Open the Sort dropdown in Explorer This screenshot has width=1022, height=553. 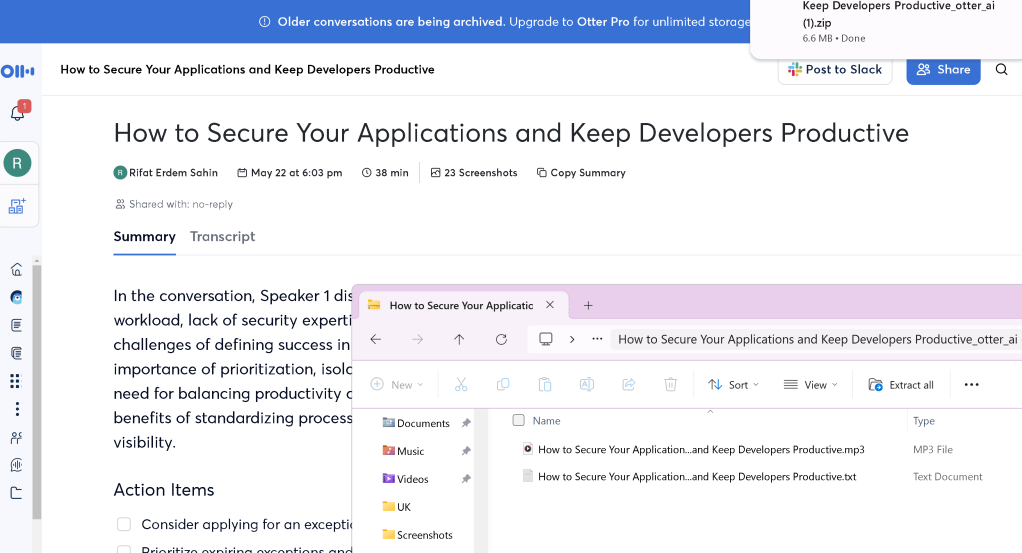(733, 385)
